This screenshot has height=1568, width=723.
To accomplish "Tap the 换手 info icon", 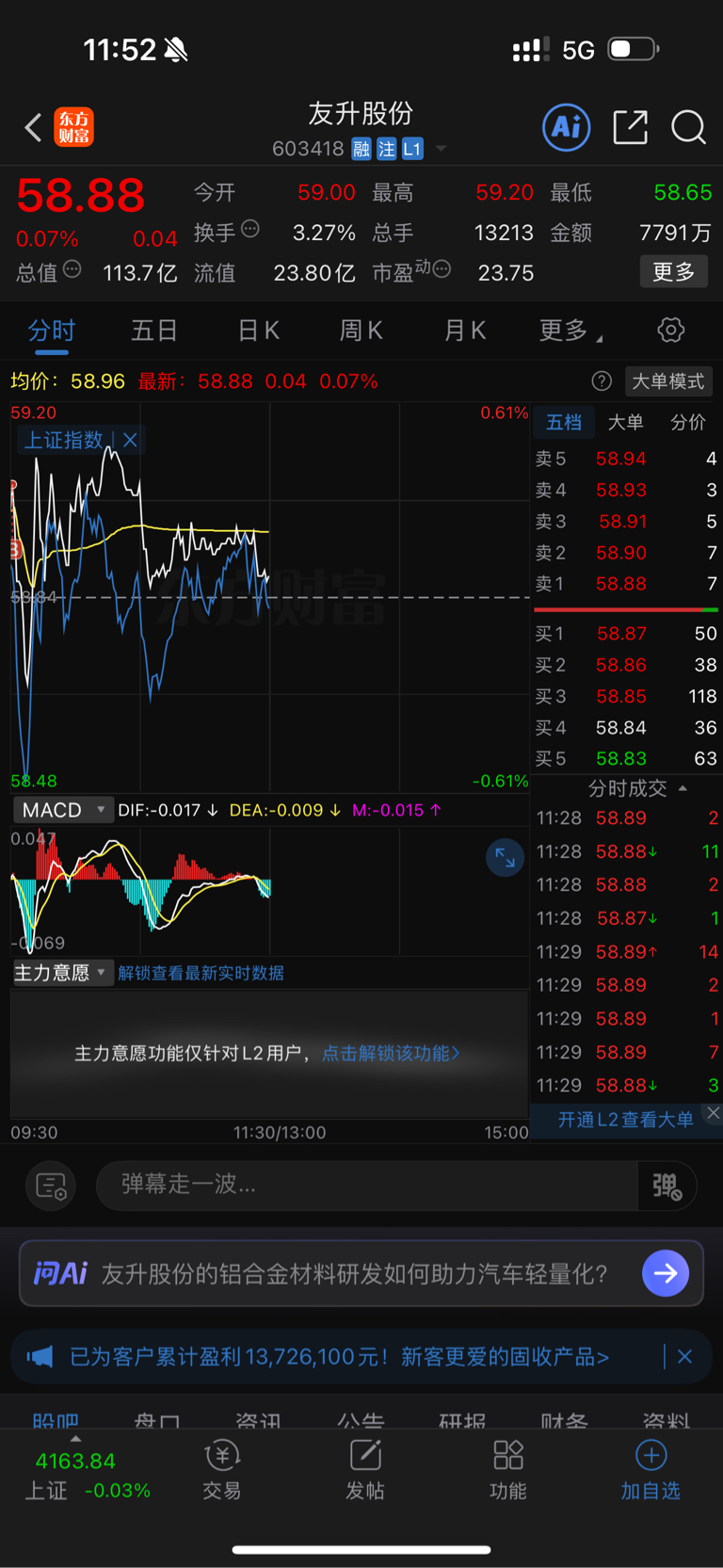I will pyautogui.click(x=250, y=228).
